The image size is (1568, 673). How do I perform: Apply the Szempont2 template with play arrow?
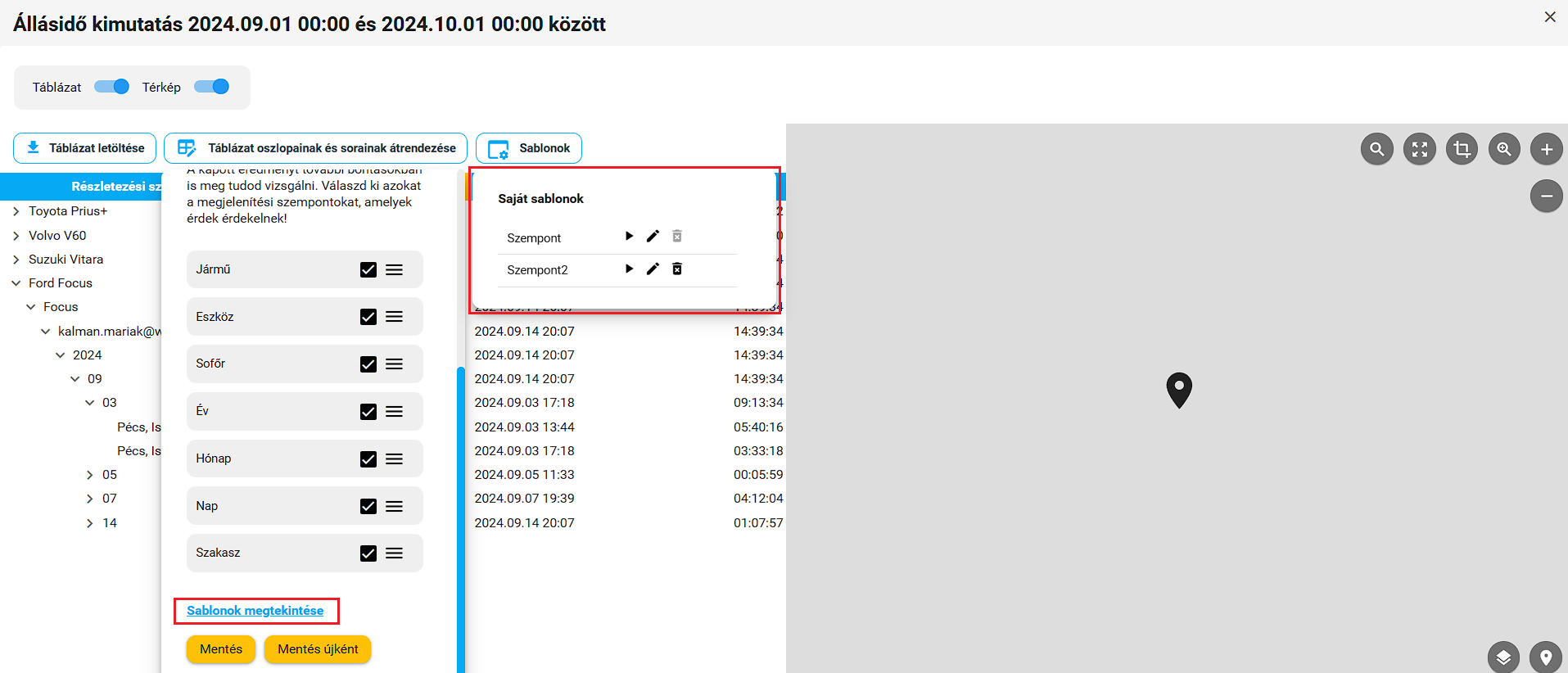[x=629, y=269]
